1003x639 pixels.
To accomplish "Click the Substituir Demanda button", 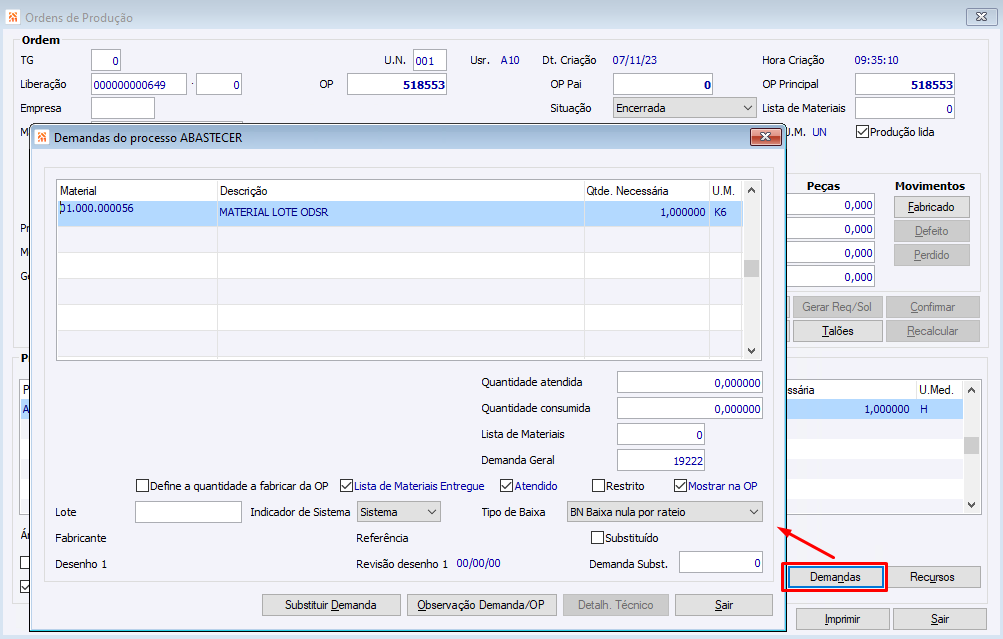I will tap(331, 604).
